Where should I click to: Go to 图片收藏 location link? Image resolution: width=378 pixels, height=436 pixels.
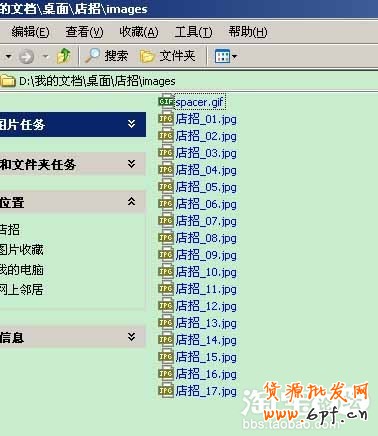pos(22,250)
